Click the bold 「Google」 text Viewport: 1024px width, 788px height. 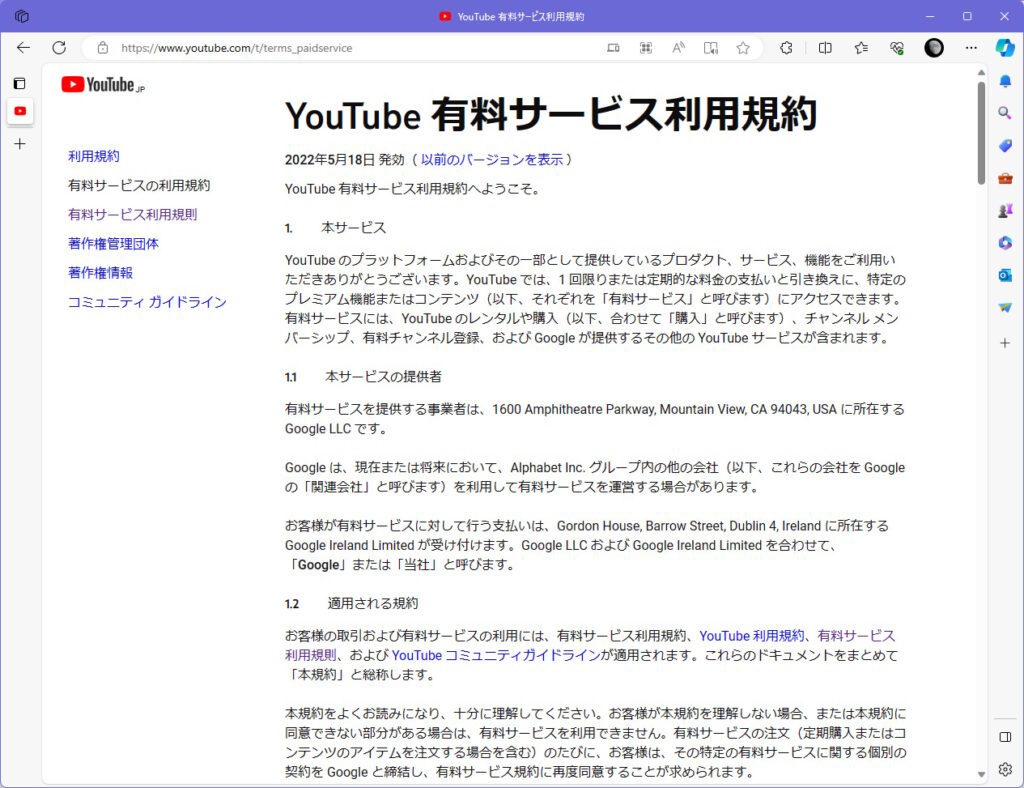pos(318,565)
